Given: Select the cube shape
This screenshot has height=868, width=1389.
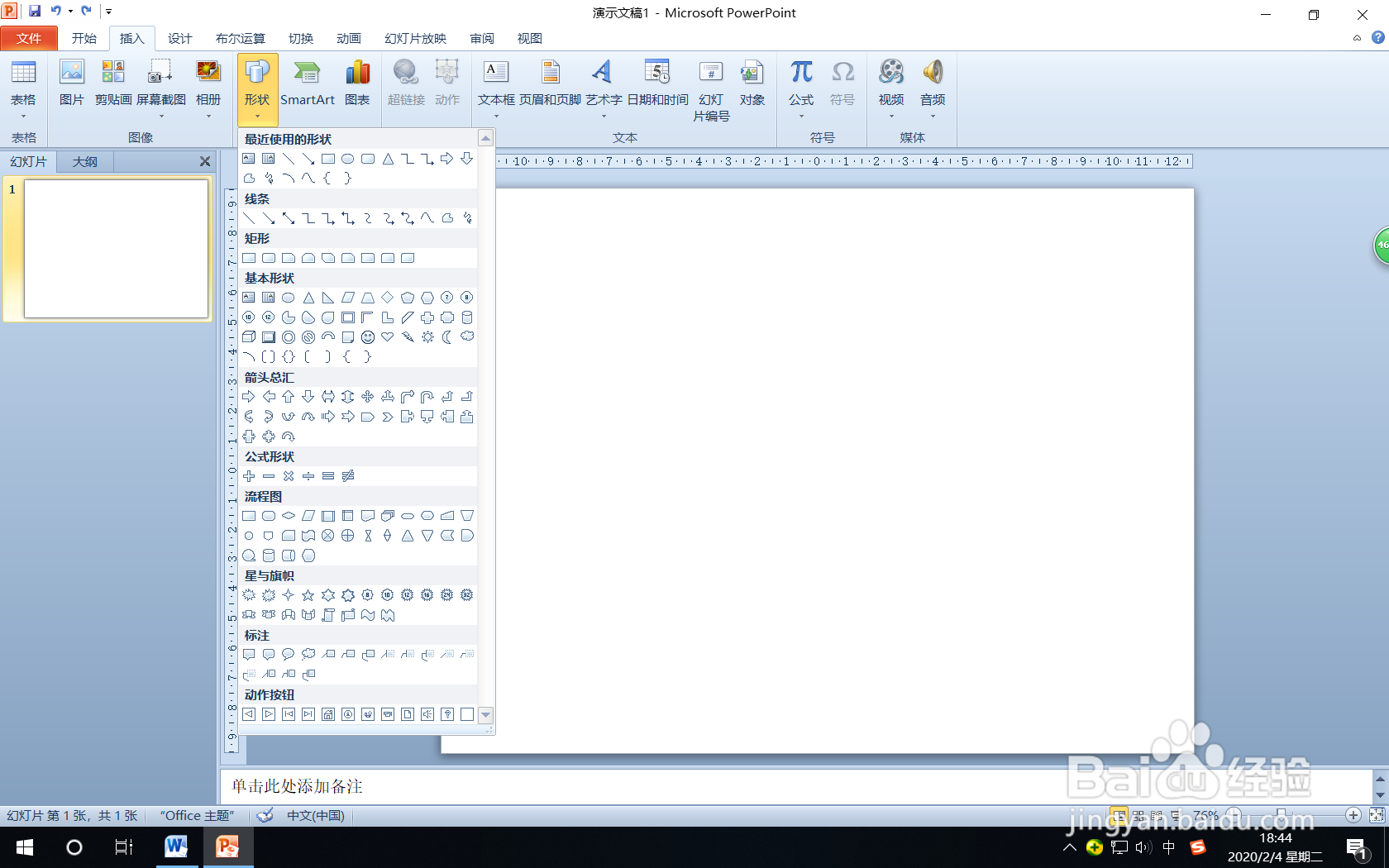Looking at the screenshot, I should tap(249, 337).
